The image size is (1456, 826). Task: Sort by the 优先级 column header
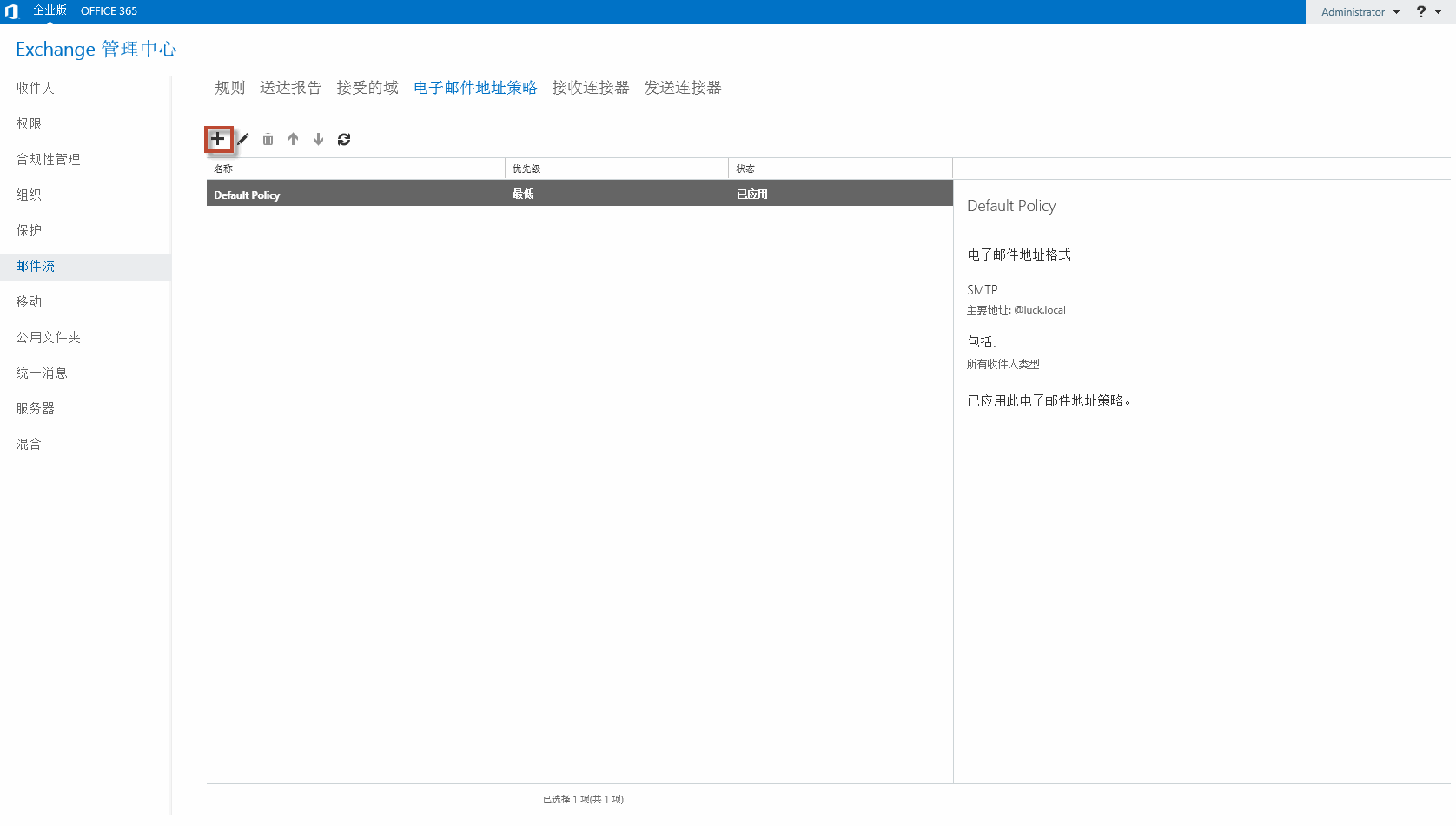point(617,169)
